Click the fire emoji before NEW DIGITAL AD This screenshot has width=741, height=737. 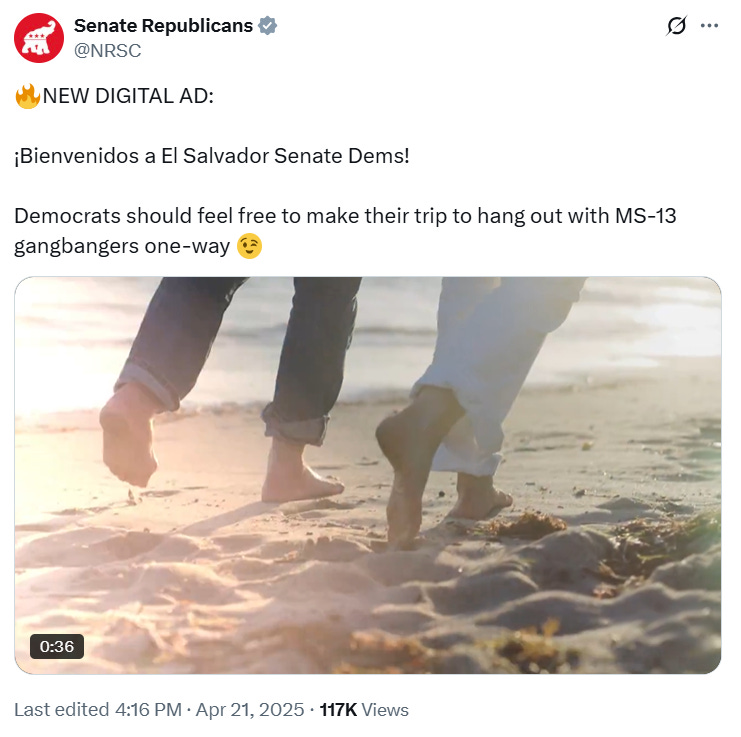(x=27, y=96)
